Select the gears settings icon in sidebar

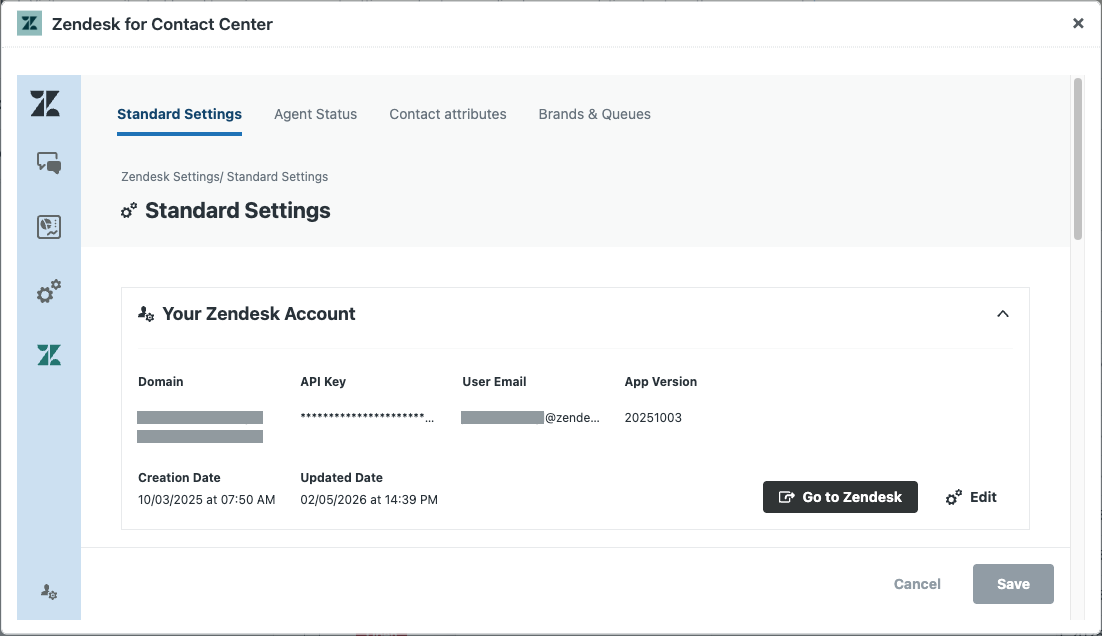[49, 292]
